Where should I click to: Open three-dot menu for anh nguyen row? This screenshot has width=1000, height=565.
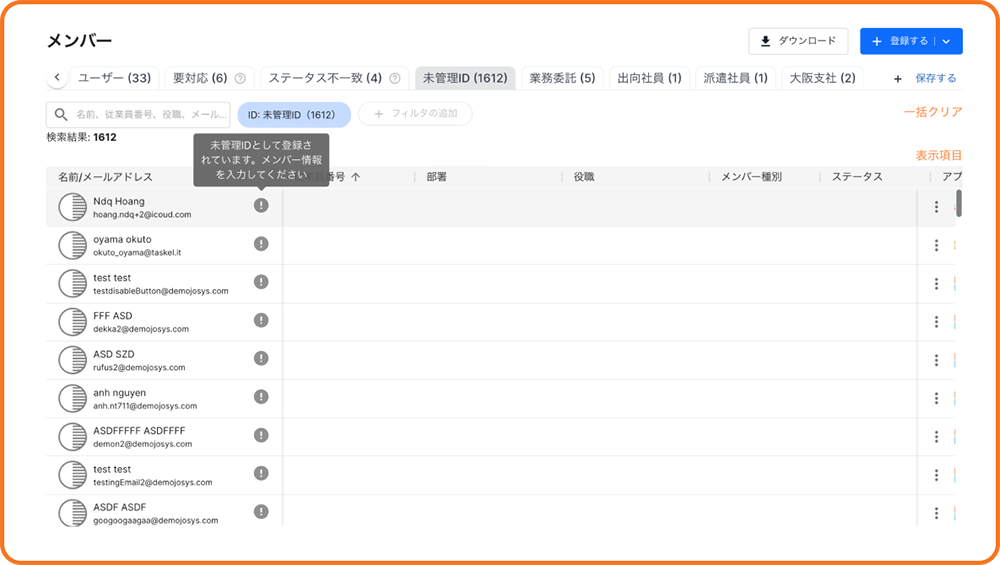coord(936,398)
